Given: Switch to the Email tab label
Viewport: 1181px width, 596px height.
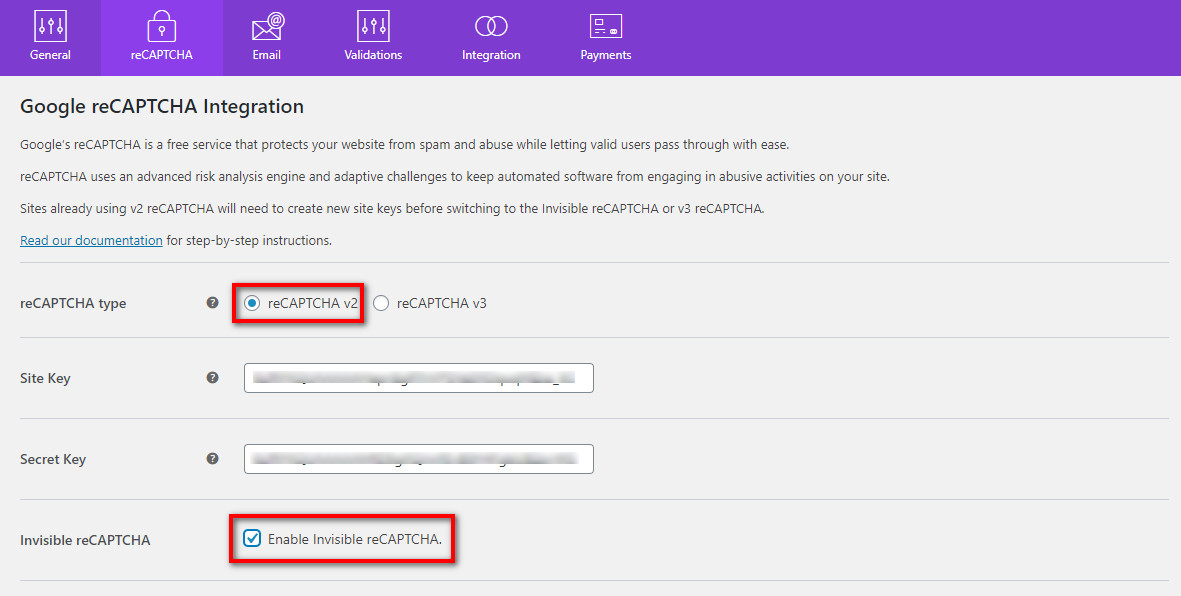Looking at the screenshot, I should point(267,55).
